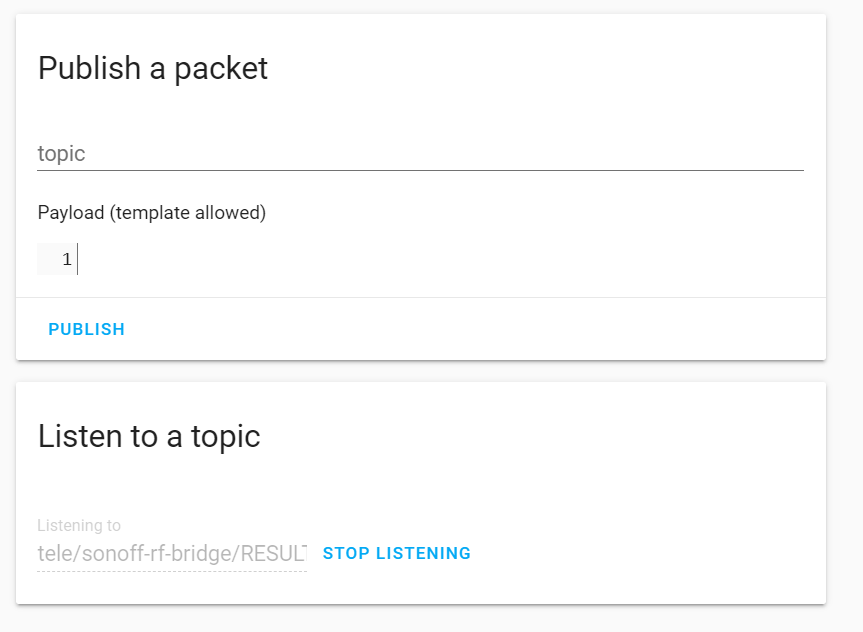Image resolution: width=863 pixels, height=632 pixels.
Task: Click line number 1 in payload gutter
Action: coord(66,260)
